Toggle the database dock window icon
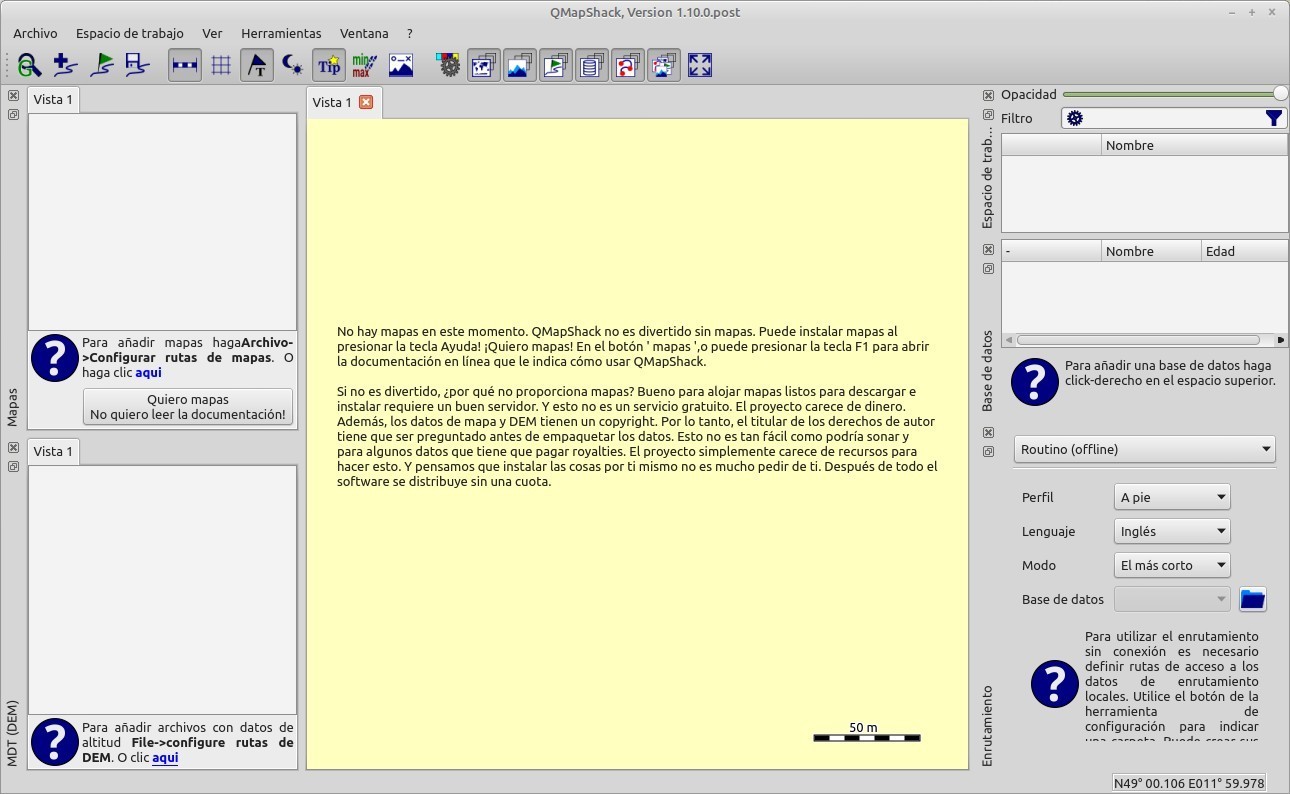Image resolution: width=1290 pixels, height=794 pixels. [x=592, y=66]
